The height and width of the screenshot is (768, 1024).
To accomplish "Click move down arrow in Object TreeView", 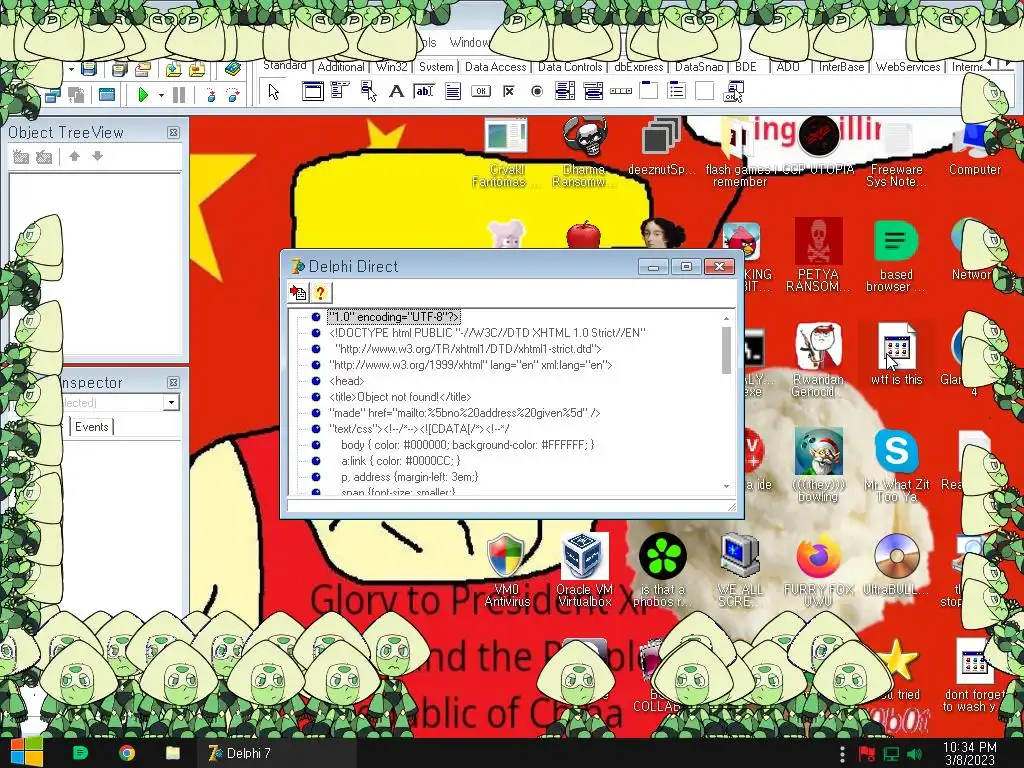I will [97, 156].
